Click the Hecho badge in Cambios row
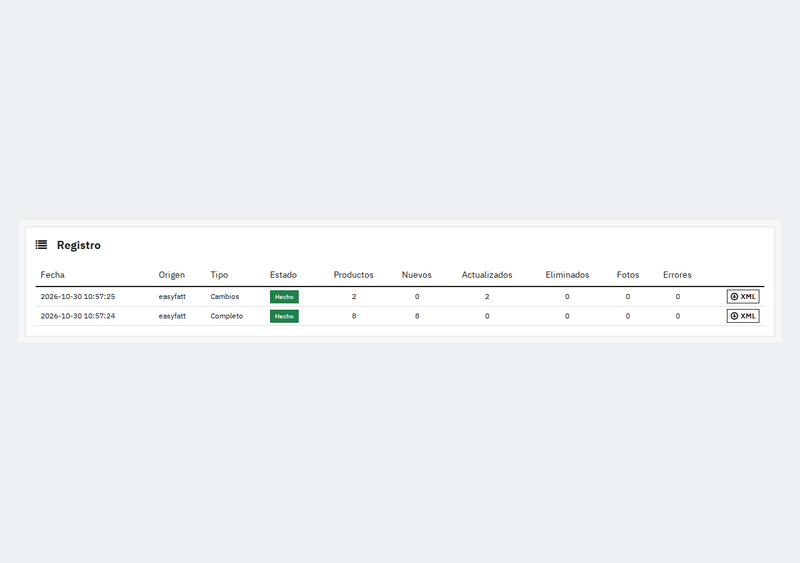This screenshot has height=563, width=800. point(284,297)
